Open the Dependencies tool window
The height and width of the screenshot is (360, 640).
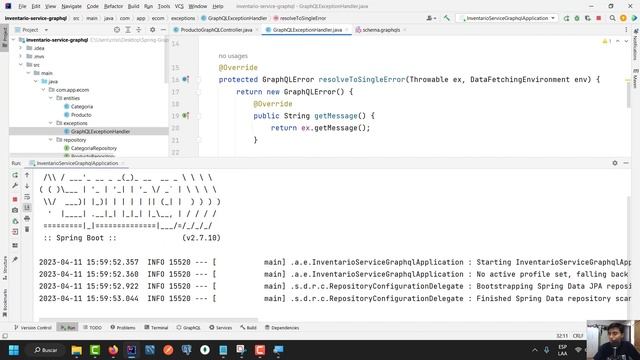282,327
